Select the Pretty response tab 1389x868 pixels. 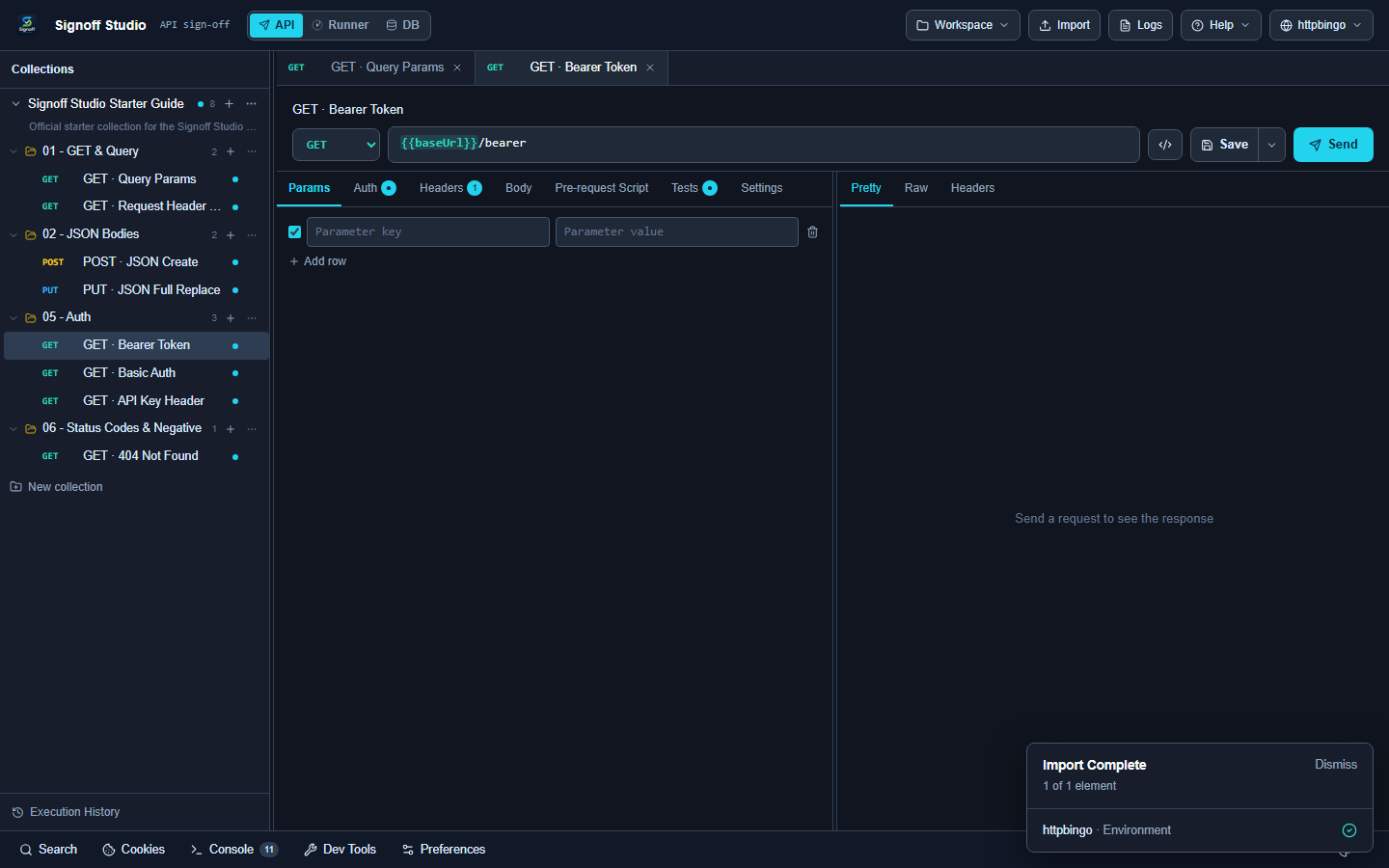pyautogui.click(x=865, y=188)
